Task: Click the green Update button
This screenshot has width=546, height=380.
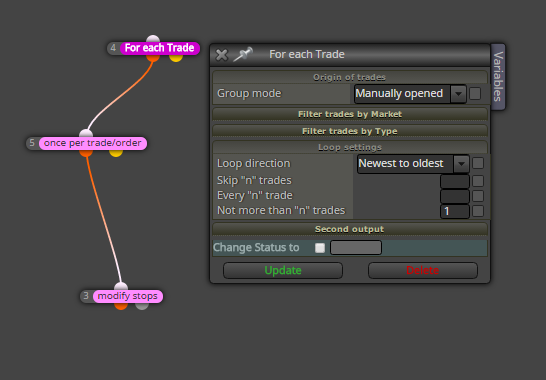Action: pos(283,271)
